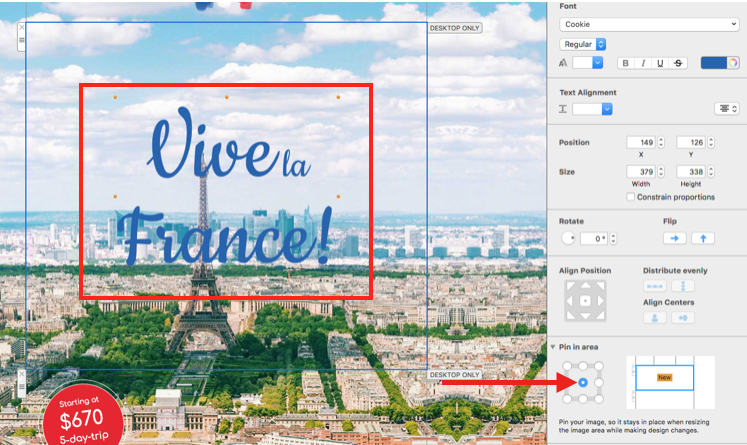The height and width of the screenshot is (445, 747).
Task: Click the Rotate degrees input field
Action: tap(594, 238)
